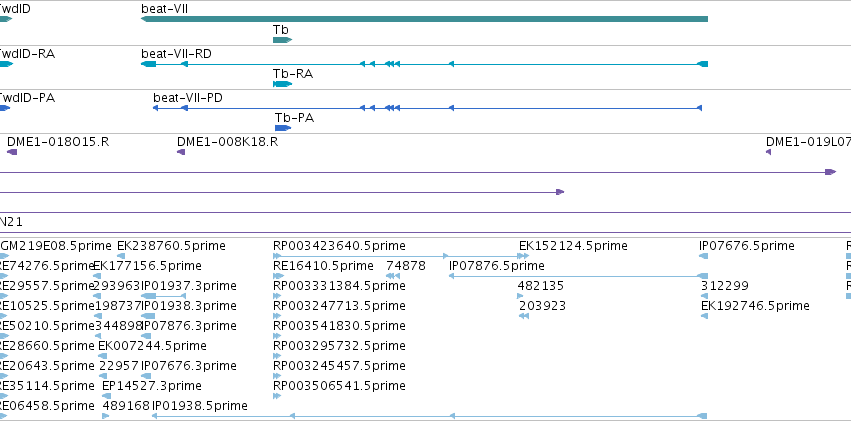Viewport: 851px width, 421px height.
Task: Select the Tb gene arrow glyph
Action: pos(282,40)
